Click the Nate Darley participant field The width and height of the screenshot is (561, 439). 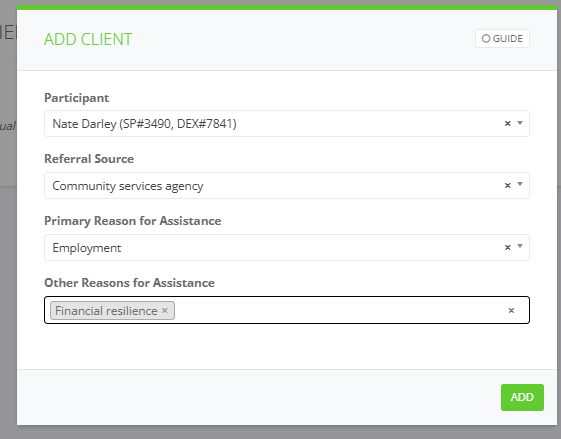[x=287, y=123]
